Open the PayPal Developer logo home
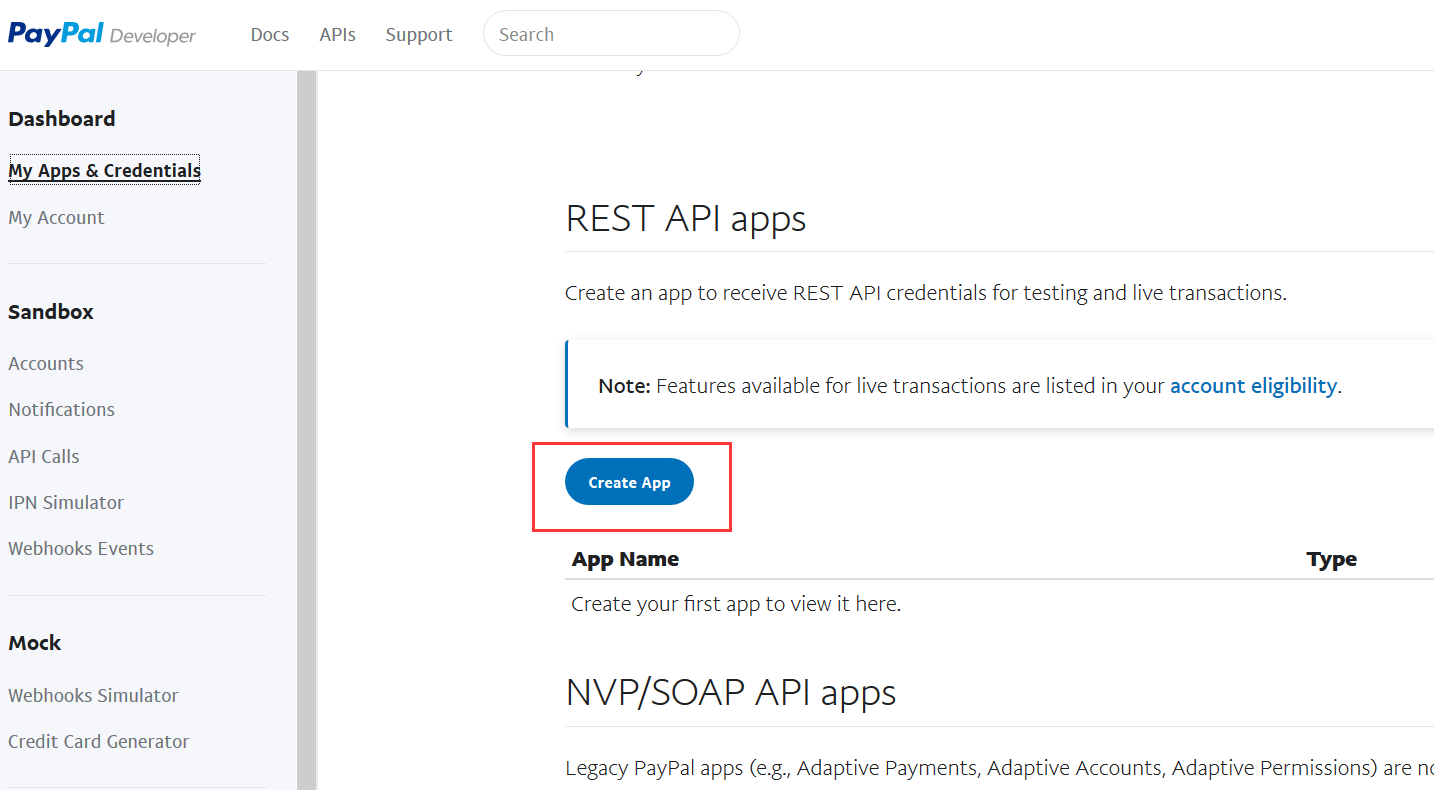The image size is (1434, 790). click(x=102, y=35)
